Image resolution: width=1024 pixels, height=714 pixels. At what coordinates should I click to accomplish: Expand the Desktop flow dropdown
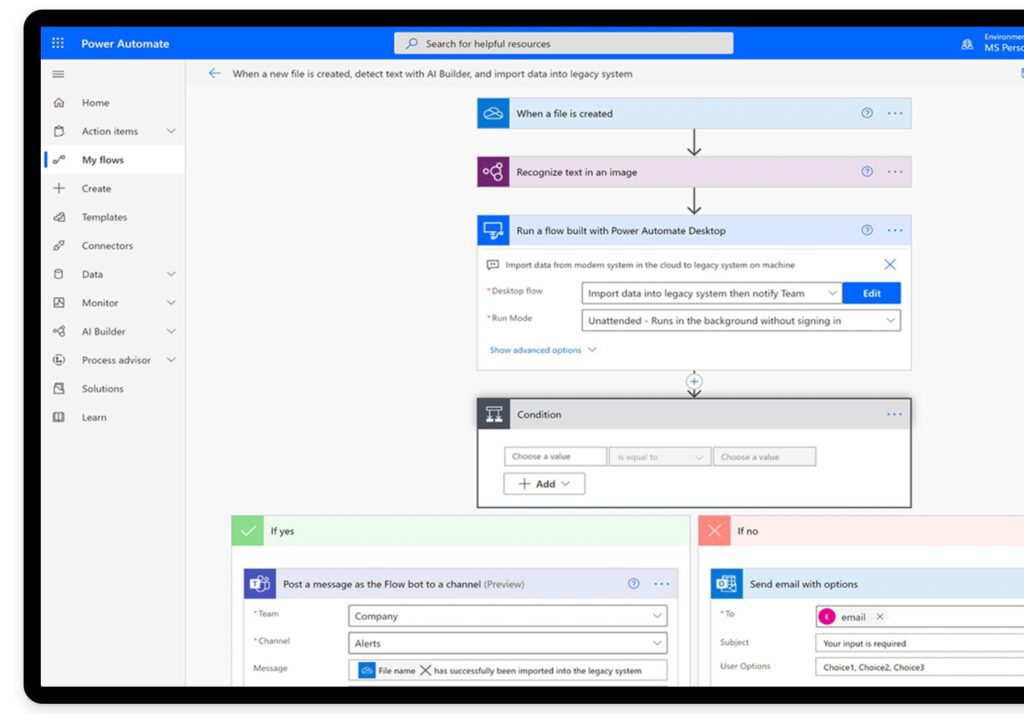832,293
